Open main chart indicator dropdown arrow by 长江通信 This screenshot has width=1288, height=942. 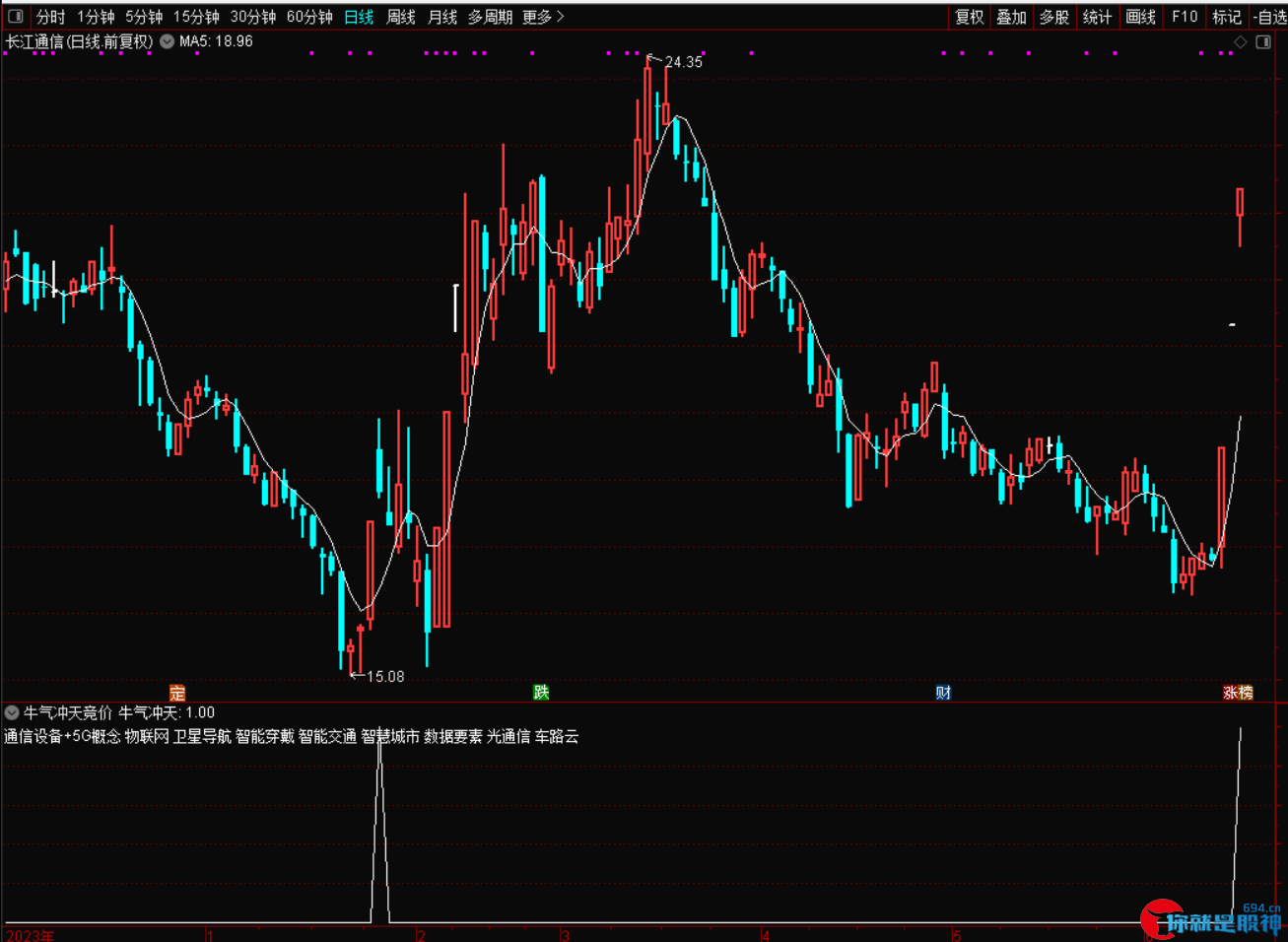pyautogui.click(x=168, y=41)
